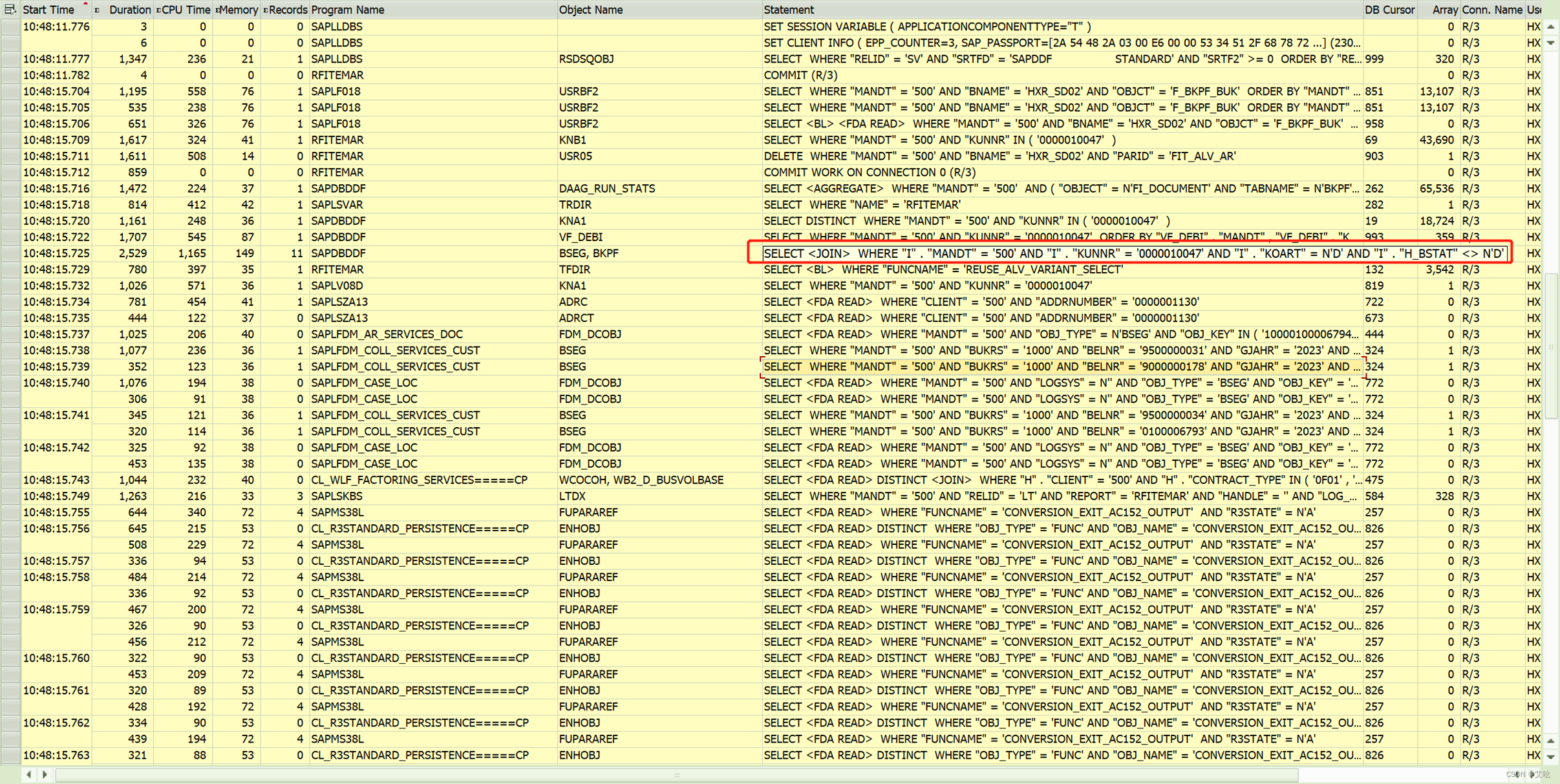Click the SELECT <JOIN> statement with KOART
The height and width of the screenshot is (784, 1560).
pos(1134,253)
